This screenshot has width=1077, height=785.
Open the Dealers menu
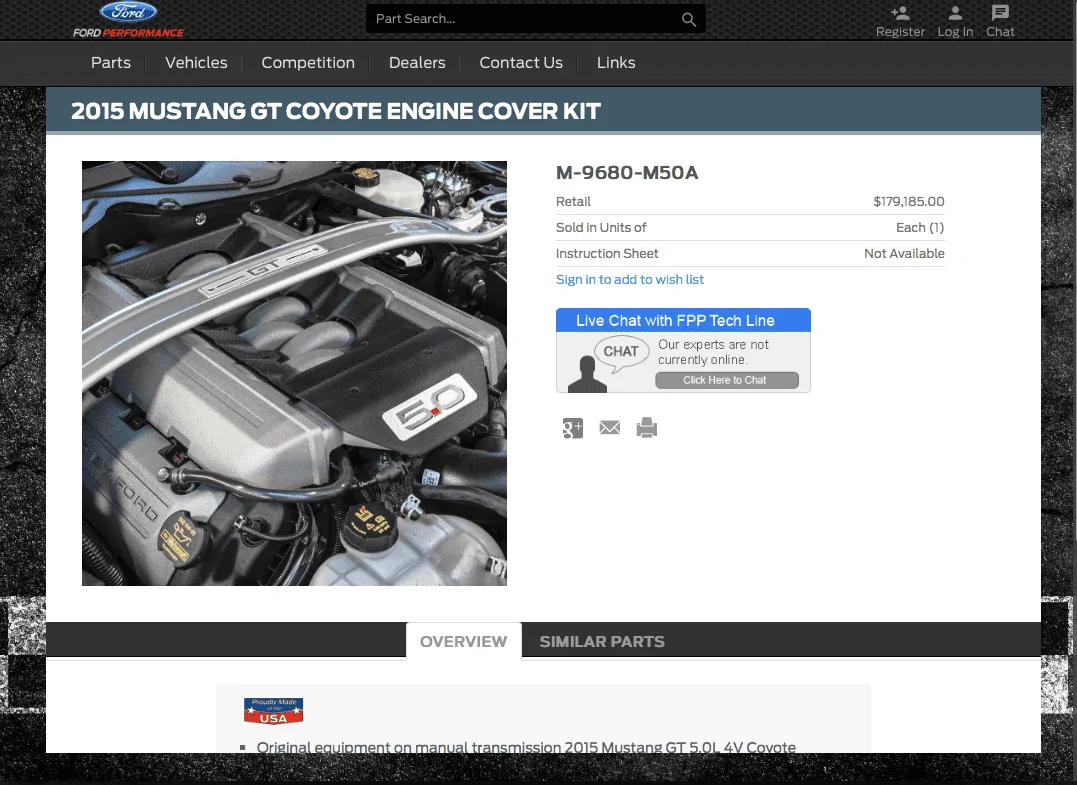(417, 62)
